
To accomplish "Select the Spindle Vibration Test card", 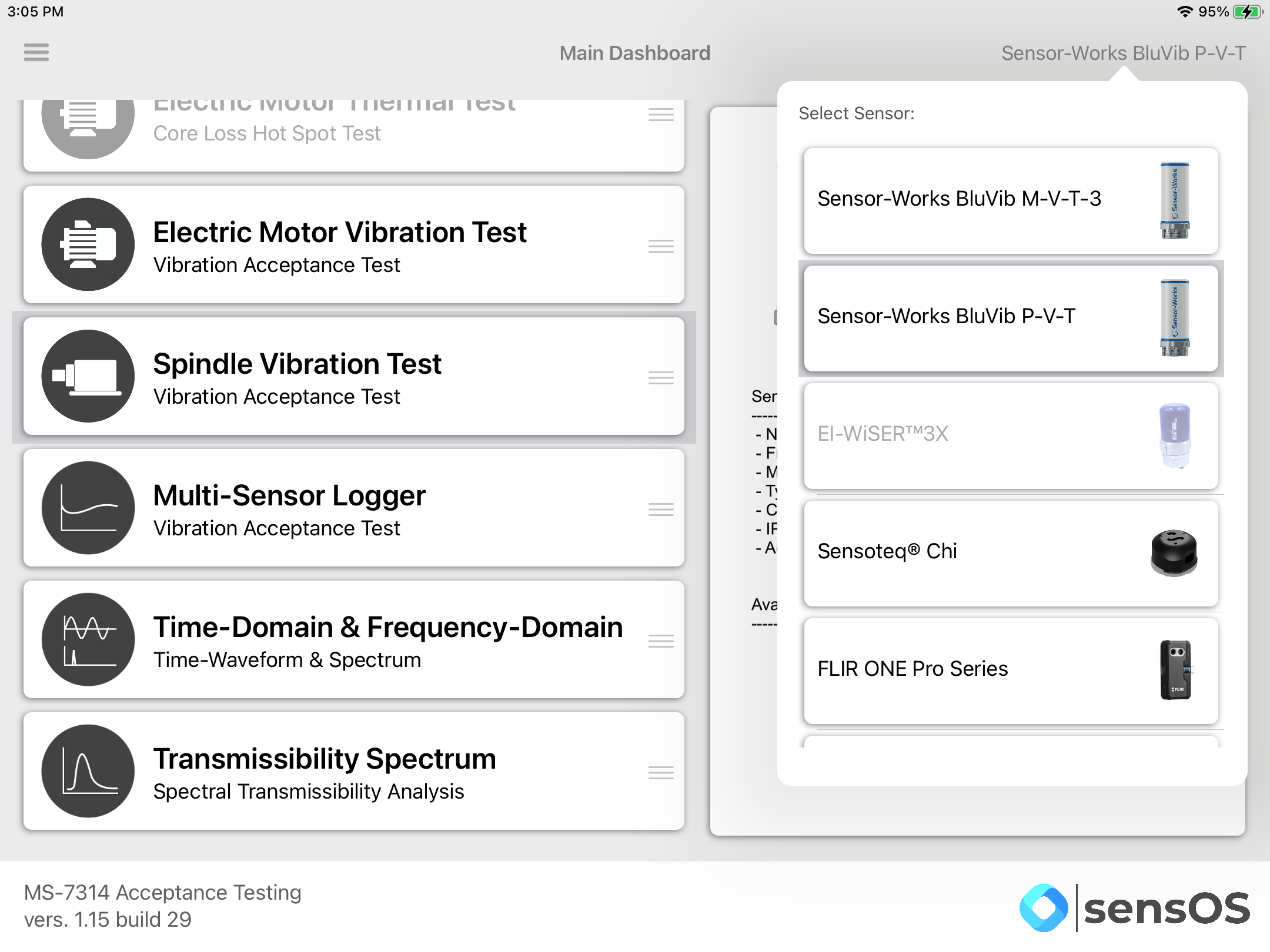I will click(354, 376).
